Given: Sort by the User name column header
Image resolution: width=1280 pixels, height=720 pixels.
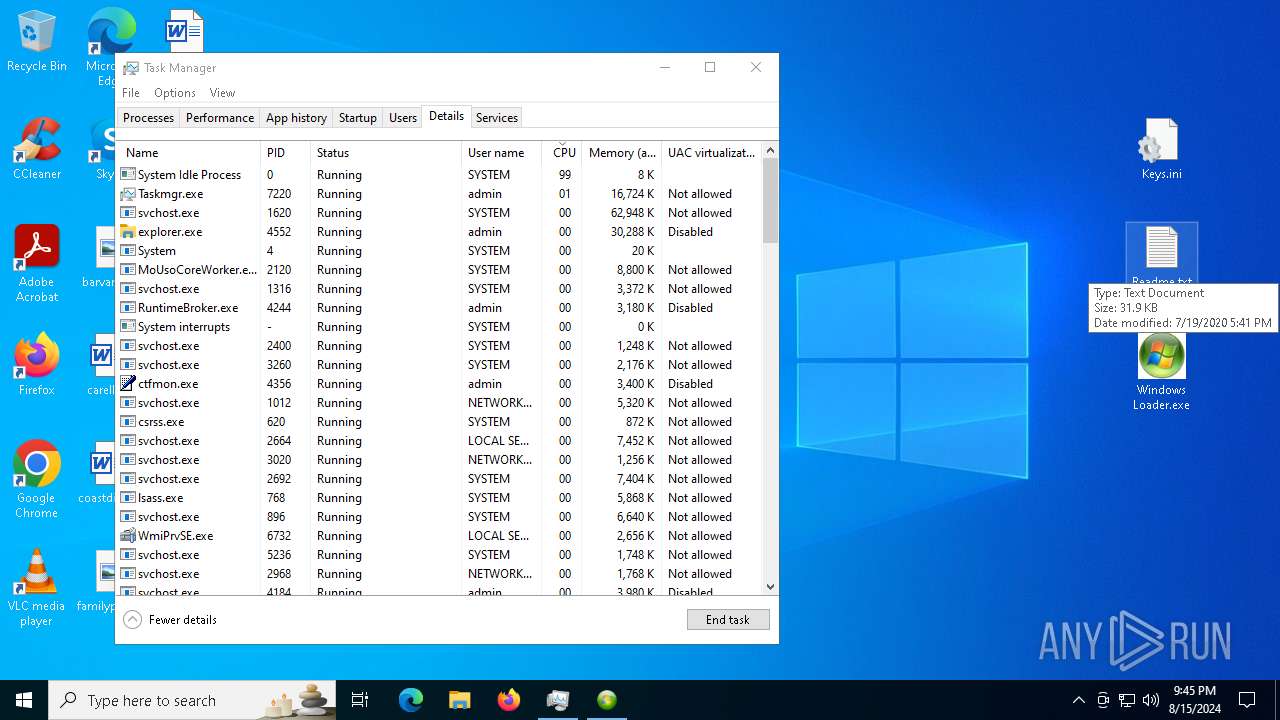Looking at the screenshot, I should point(501,153).
